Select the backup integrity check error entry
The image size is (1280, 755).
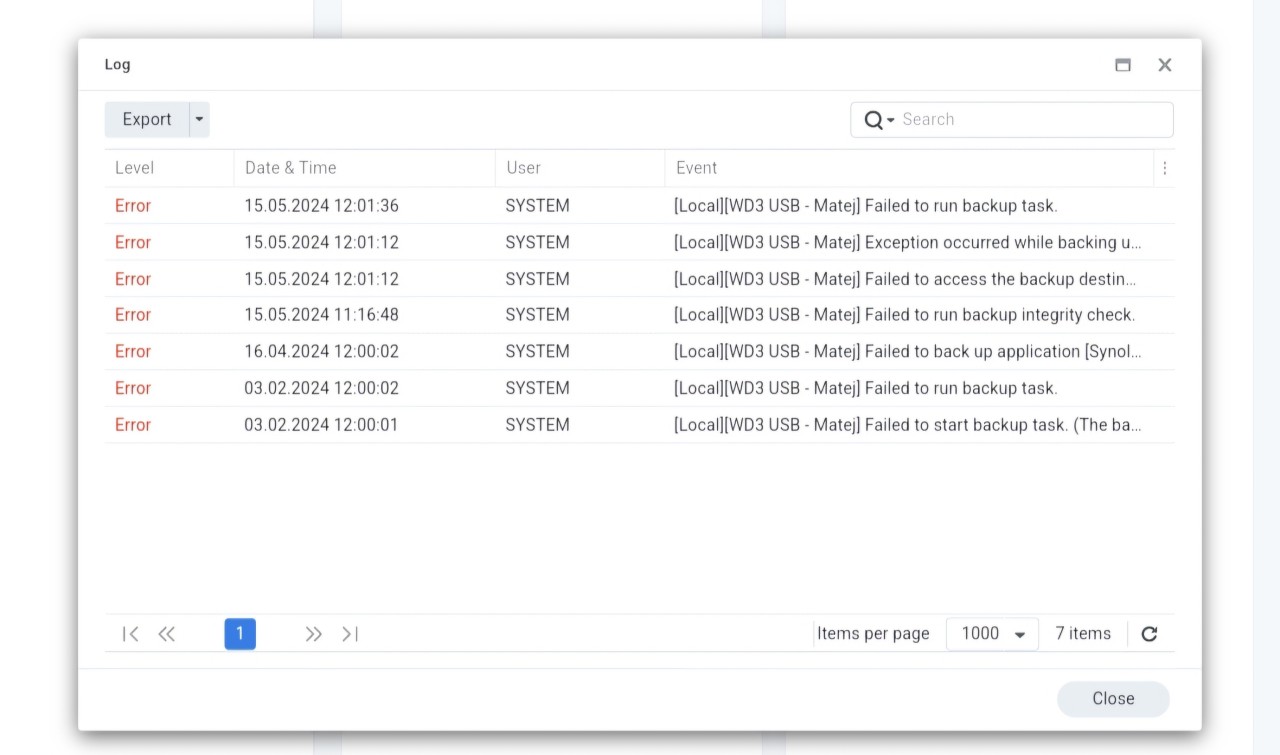[x=640, y=314]
